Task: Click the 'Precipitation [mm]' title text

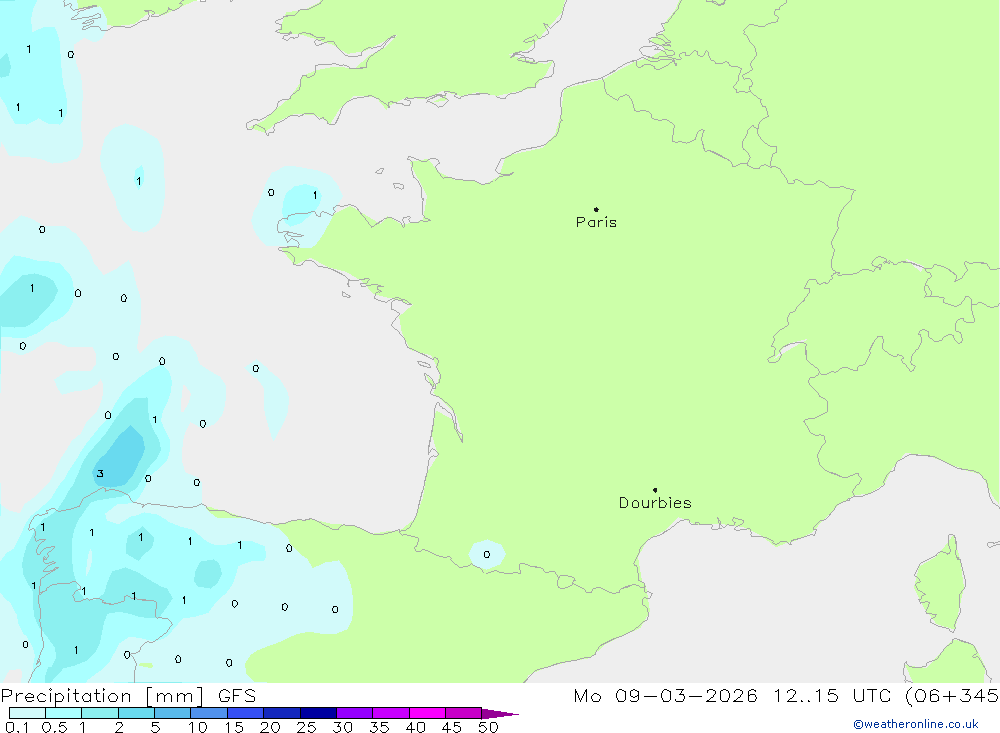Action: 102,696
